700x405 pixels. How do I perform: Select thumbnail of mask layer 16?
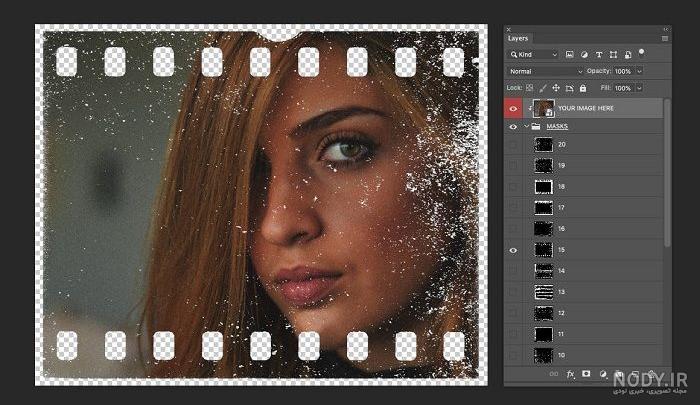click(543, 229)
